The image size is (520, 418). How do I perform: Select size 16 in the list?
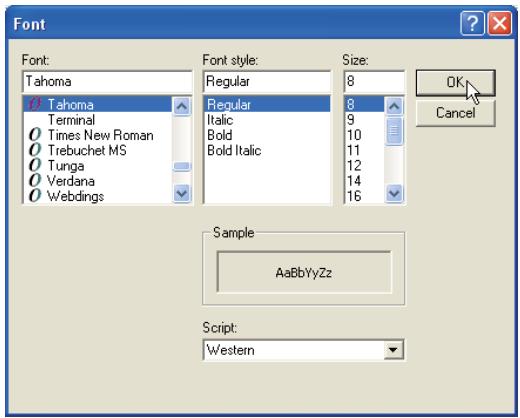pyautogui.click(x=364, y=196)
